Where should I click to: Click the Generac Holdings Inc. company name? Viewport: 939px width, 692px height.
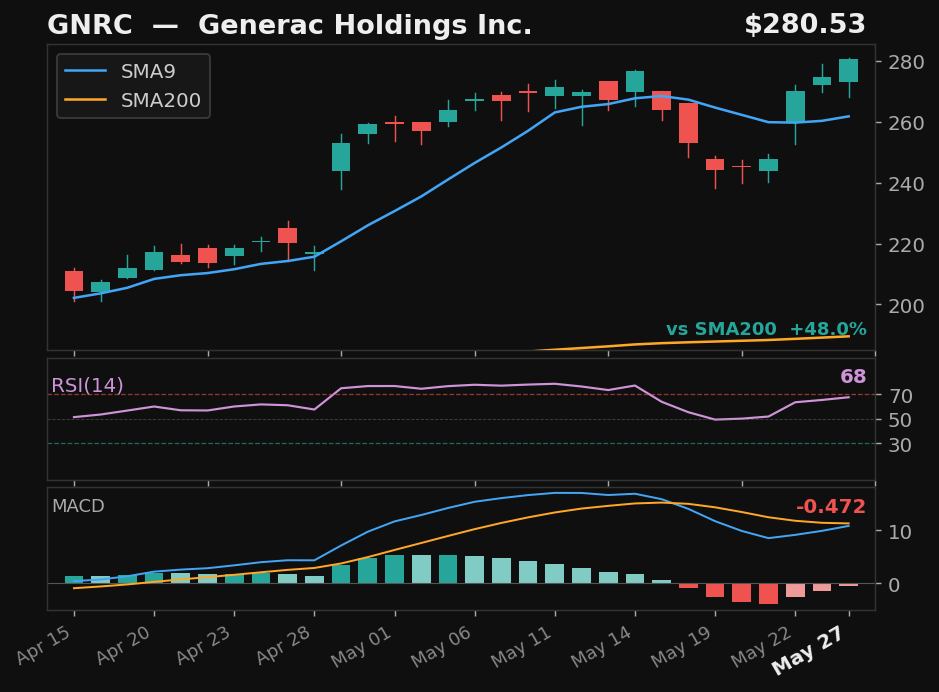coord(365,25)
